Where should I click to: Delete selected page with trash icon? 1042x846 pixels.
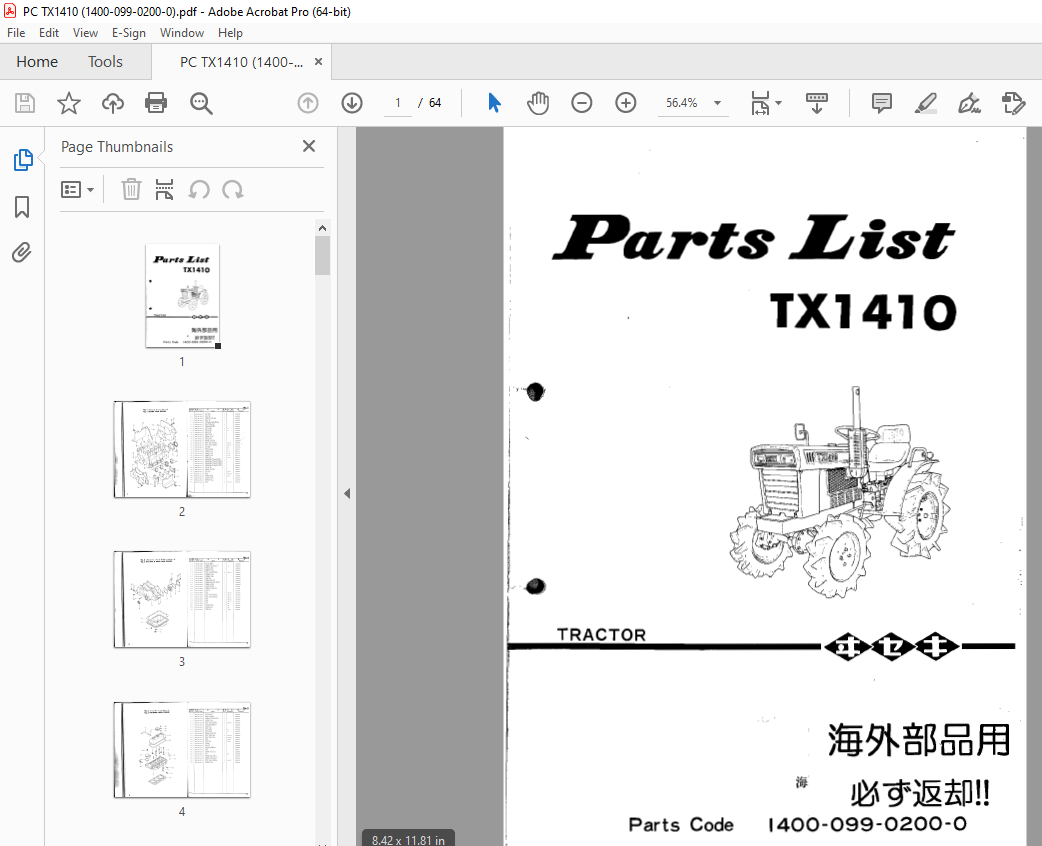[x=131, y=189]
